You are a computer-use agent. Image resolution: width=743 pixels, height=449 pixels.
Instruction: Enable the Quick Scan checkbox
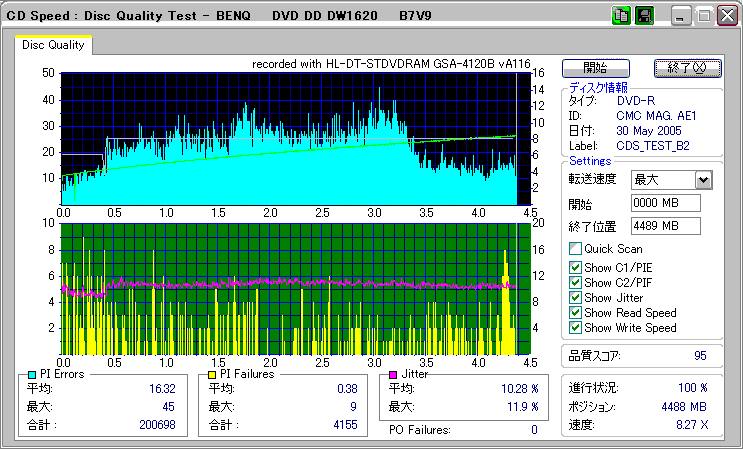(x=575, y=249)
